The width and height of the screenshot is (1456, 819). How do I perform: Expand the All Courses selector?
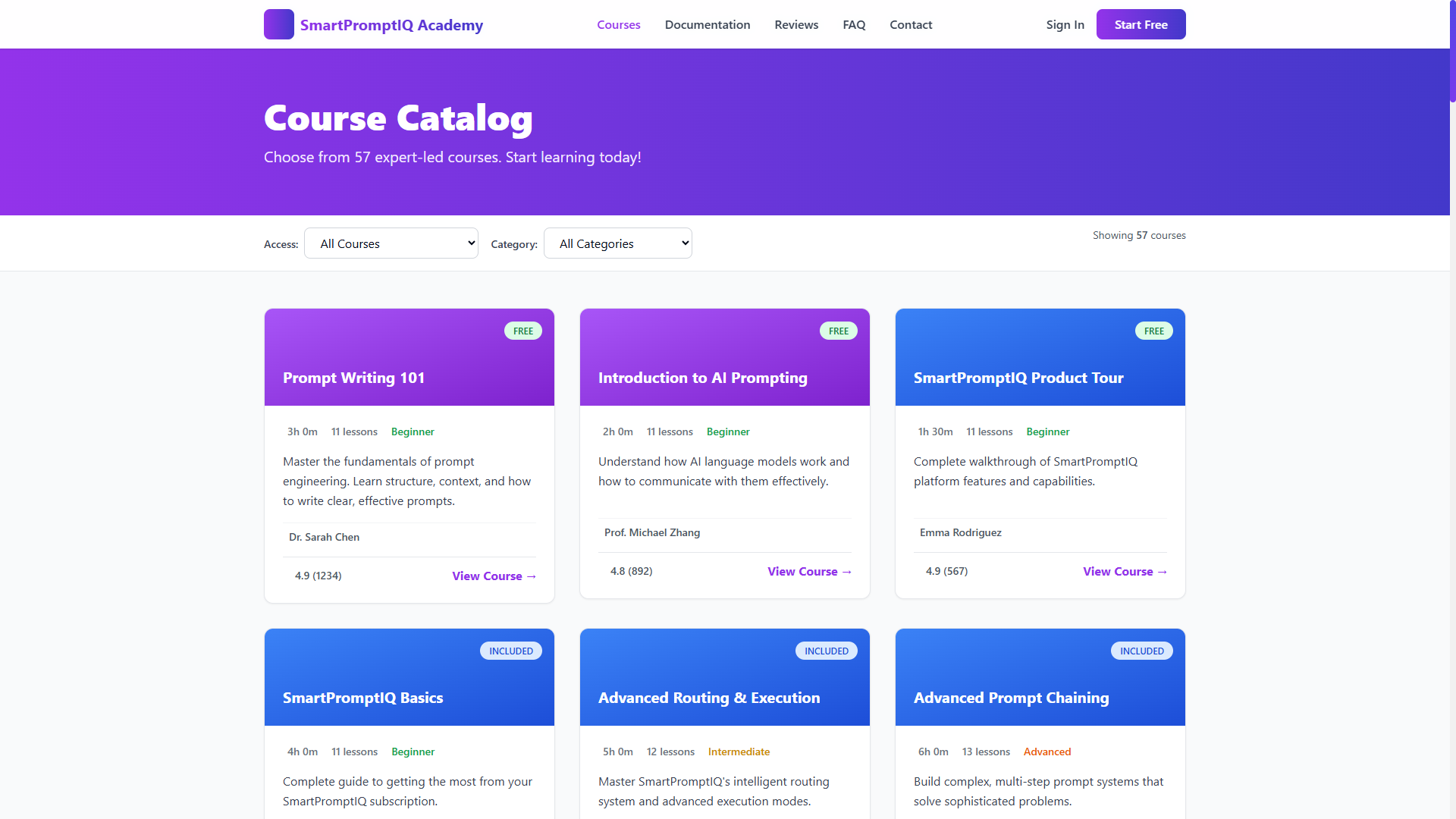point(391,243)
